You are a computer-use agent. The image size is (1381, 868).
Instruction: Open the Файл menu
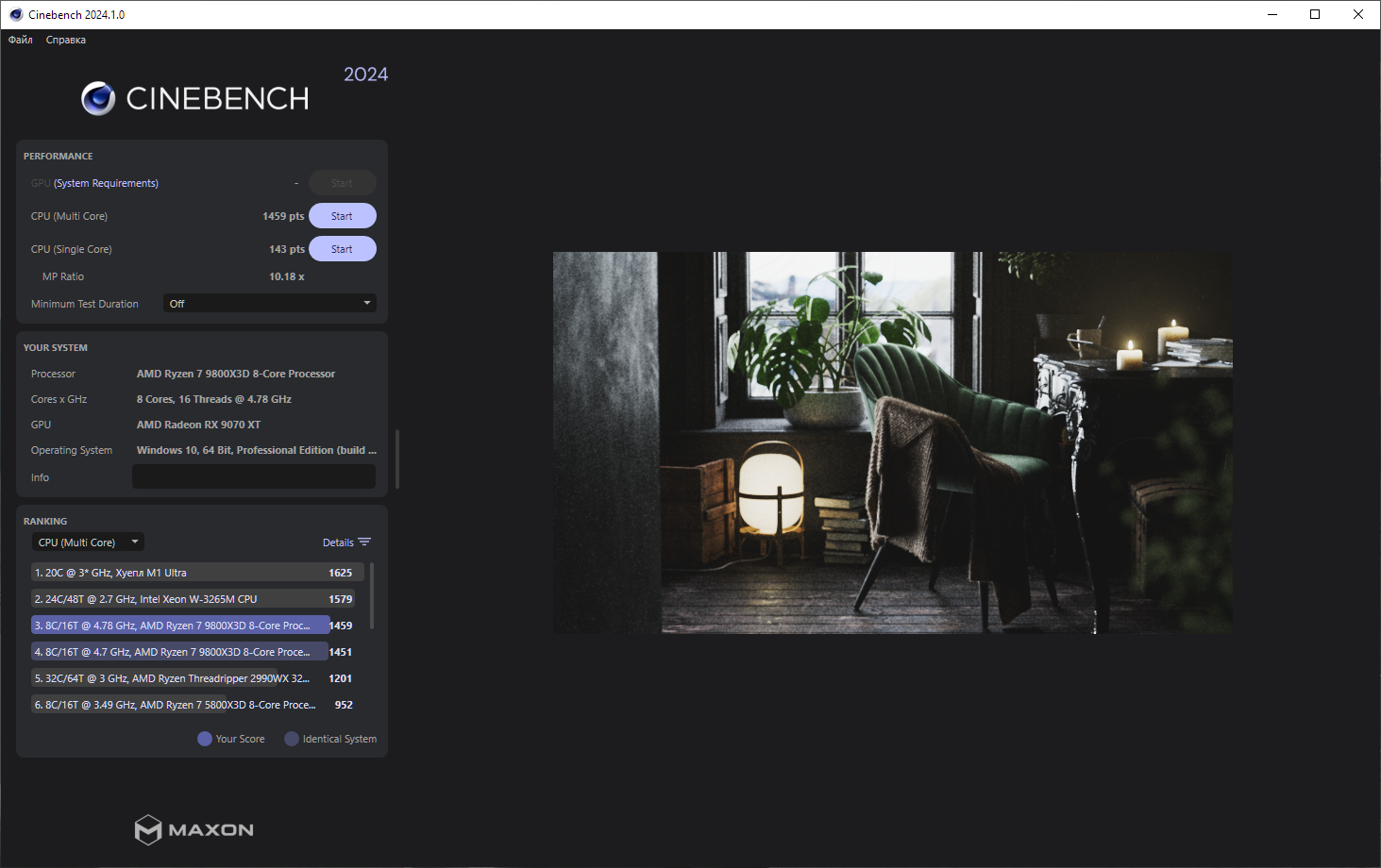tap(21, 40)
